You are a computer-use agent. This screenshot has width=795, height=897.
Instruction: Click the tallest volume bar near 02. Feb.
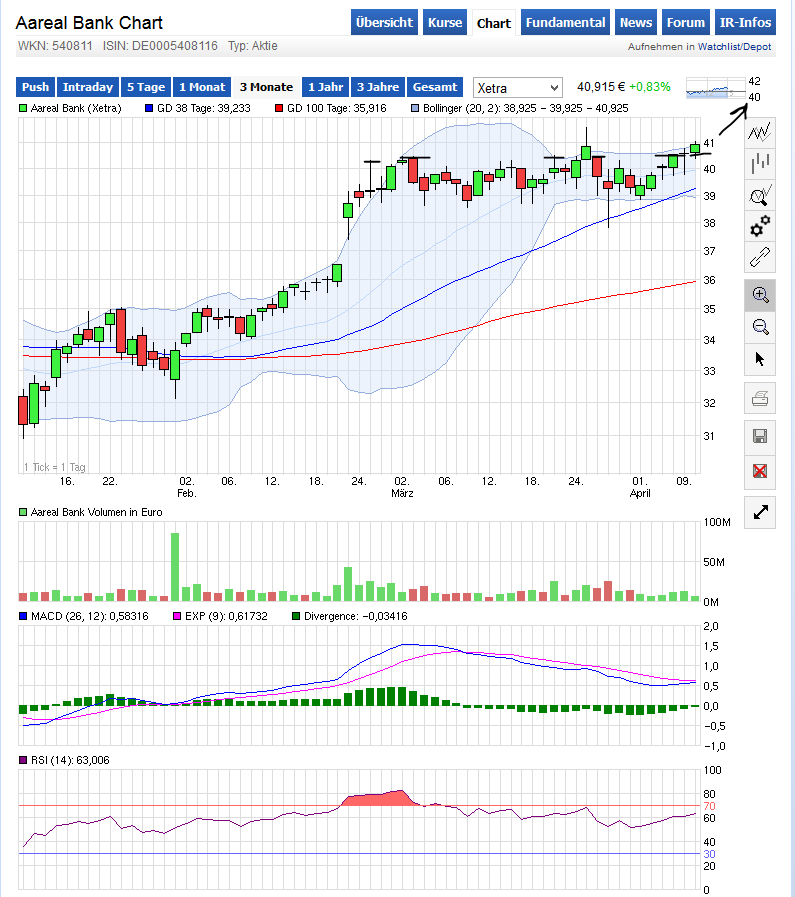click(x=175, y=566)
